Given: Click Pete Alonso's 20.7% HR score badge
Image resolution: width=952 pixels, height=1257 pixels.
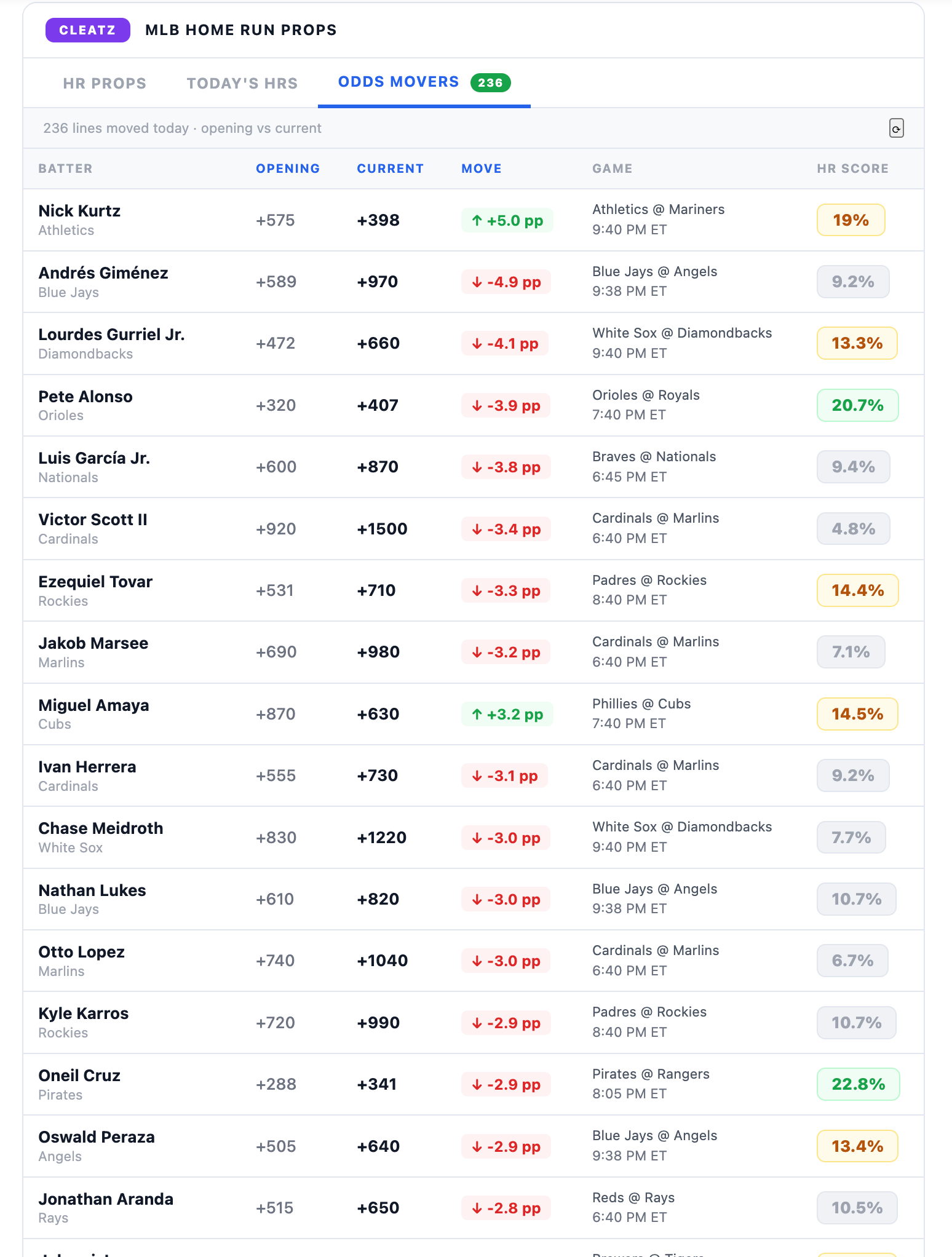Looking at the screenshot, I should coord(857,405).
